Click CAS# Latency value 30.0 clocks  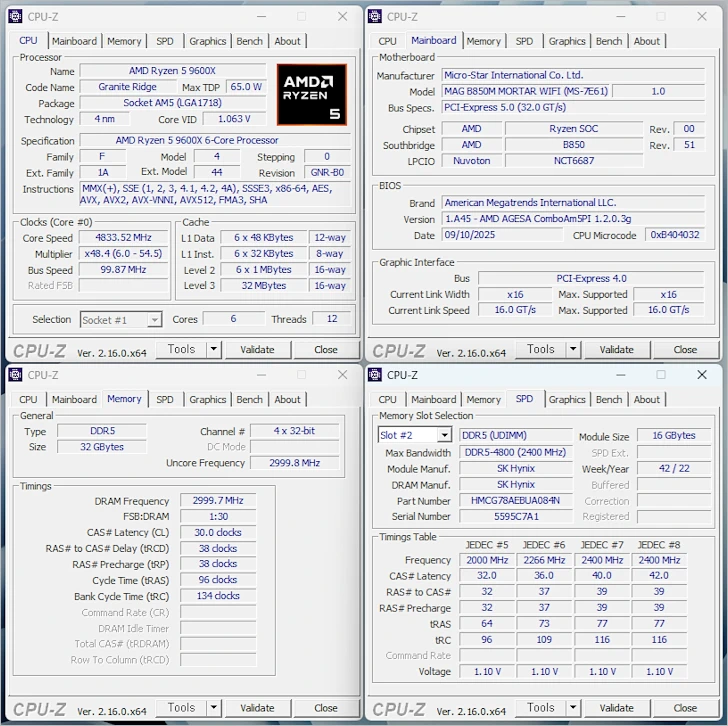point(218,532)
